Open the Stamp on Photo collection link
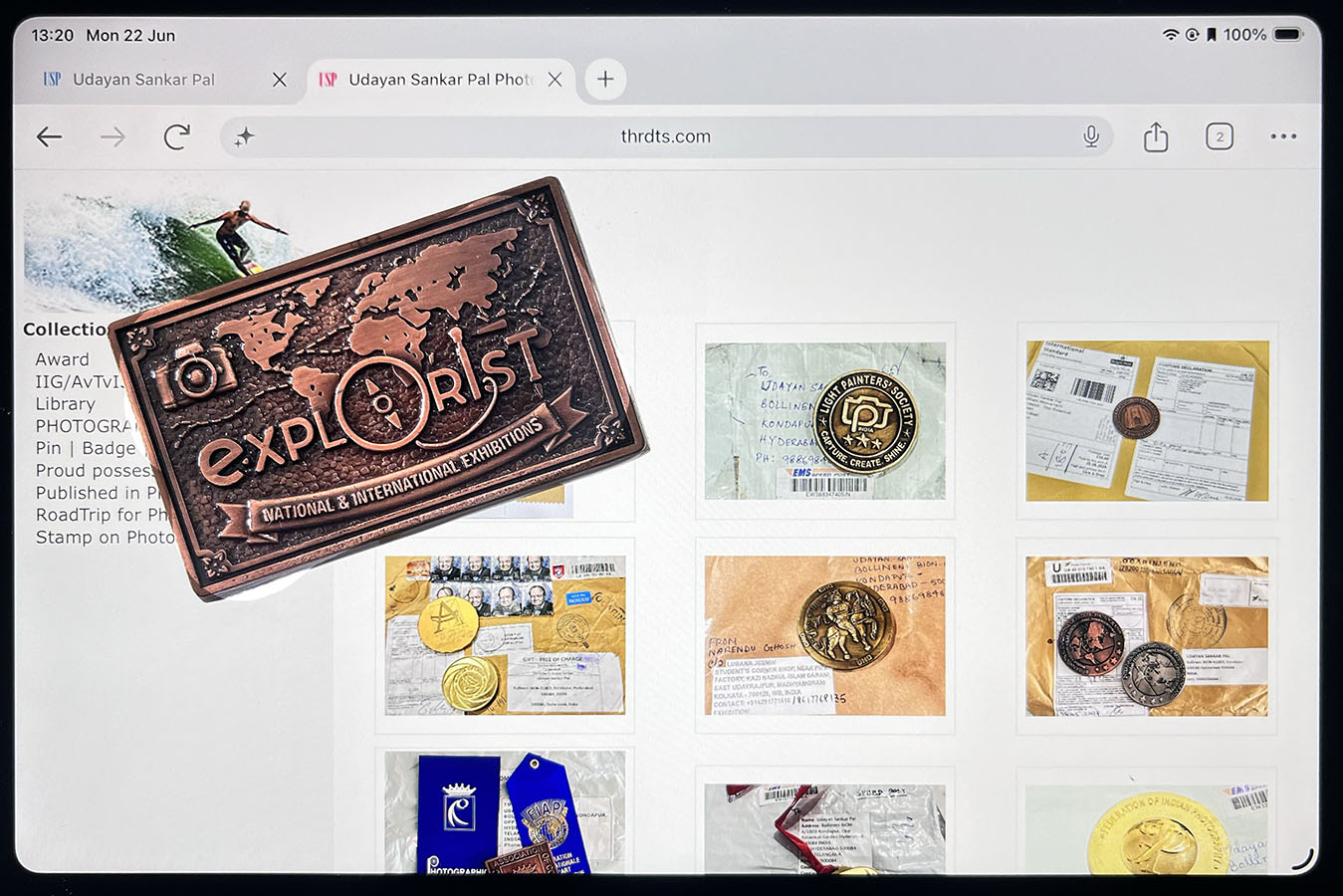The image size is (1343, 896). tap(106, 538)
